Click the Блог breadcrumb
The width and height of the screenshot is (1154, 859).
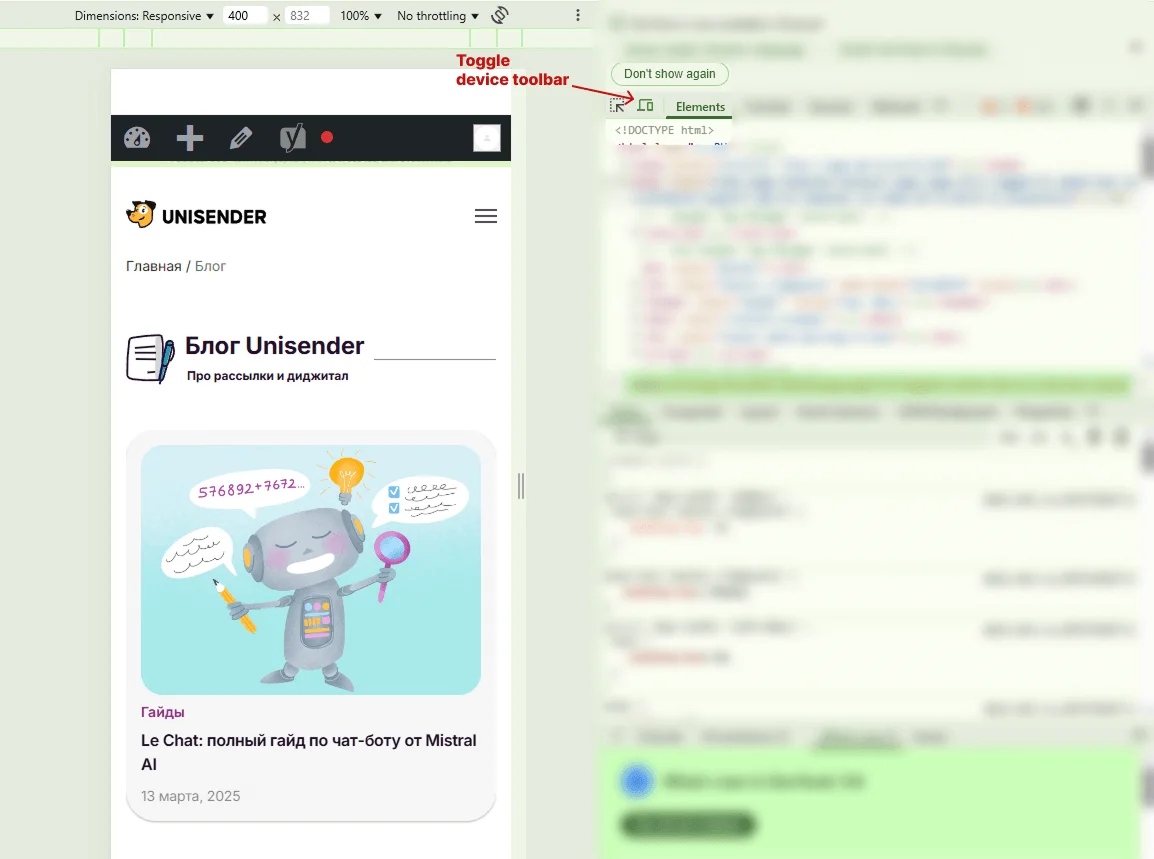pyautogui.click(x=210, y=266)
